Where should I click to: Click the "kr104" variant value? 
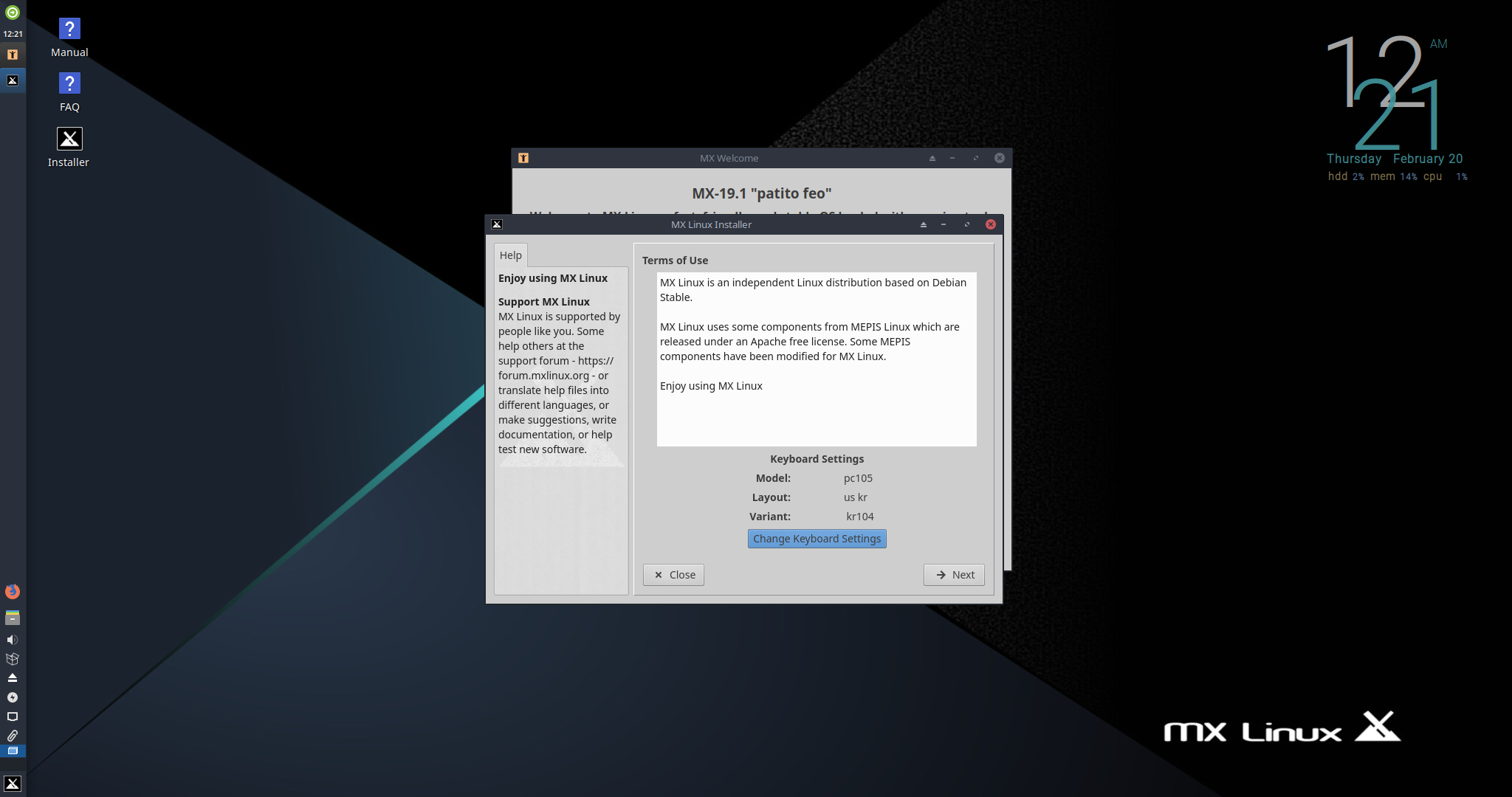pyautogui.click(x=860, y=517)
